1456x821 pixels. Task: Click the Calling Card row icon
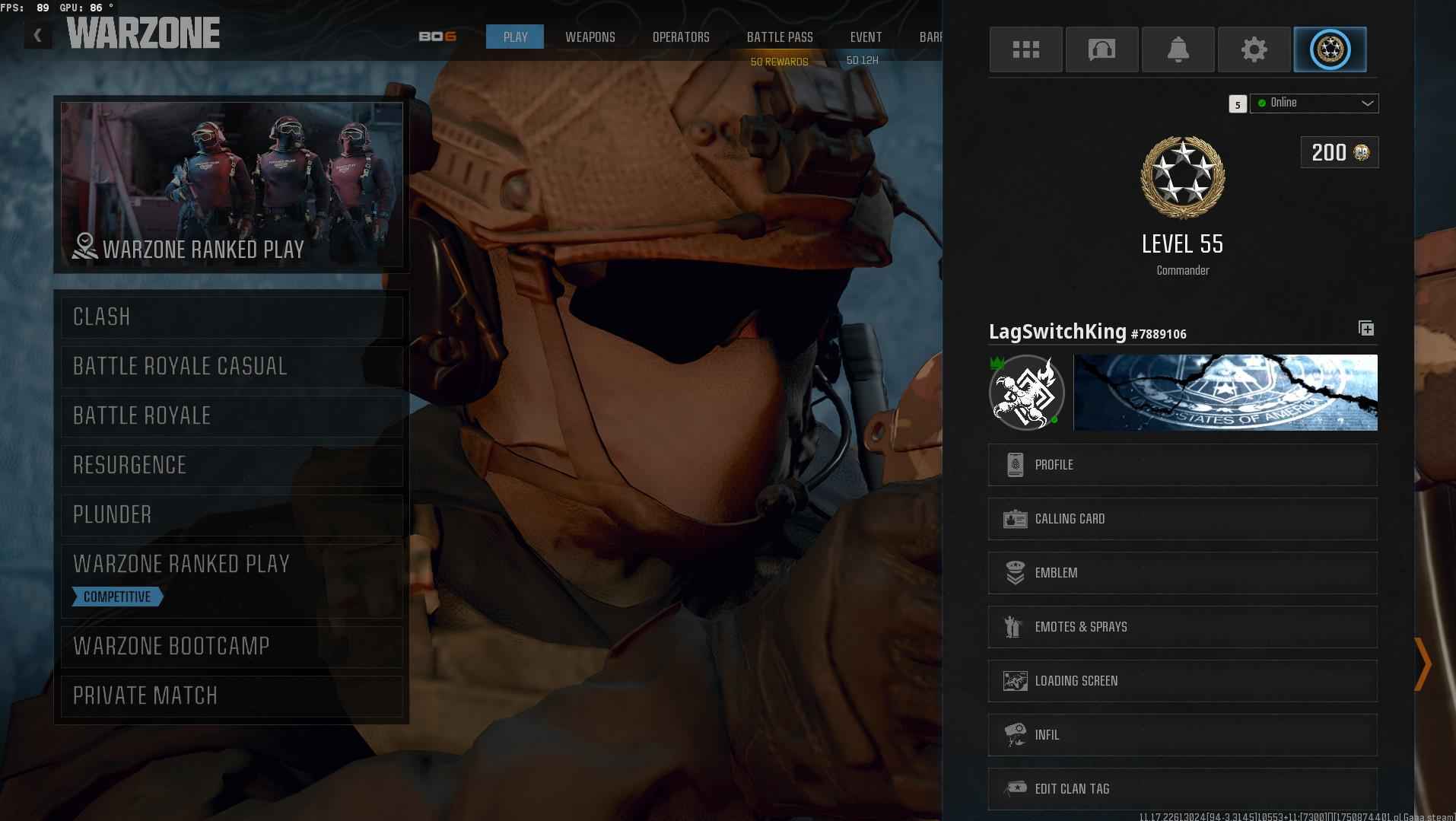pyautogui.click(x=1015, y=519)
